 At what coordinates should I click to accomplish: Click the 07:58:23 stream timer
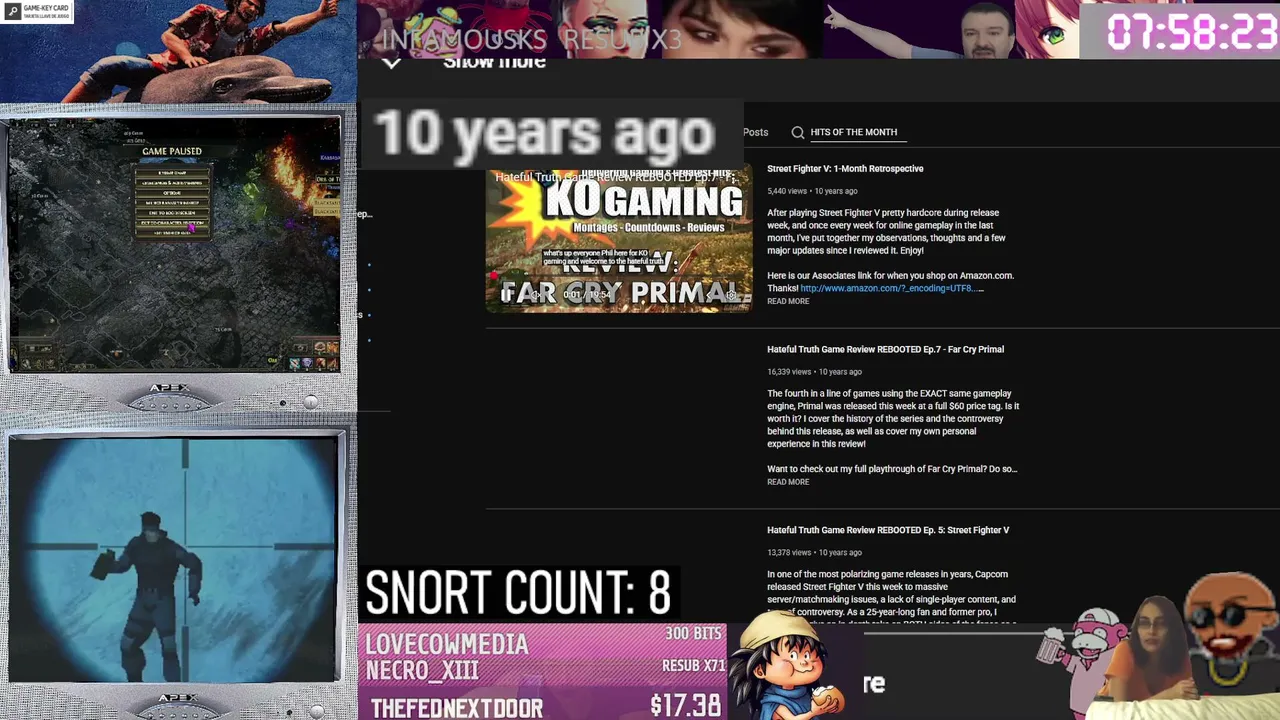(1191, 32)
